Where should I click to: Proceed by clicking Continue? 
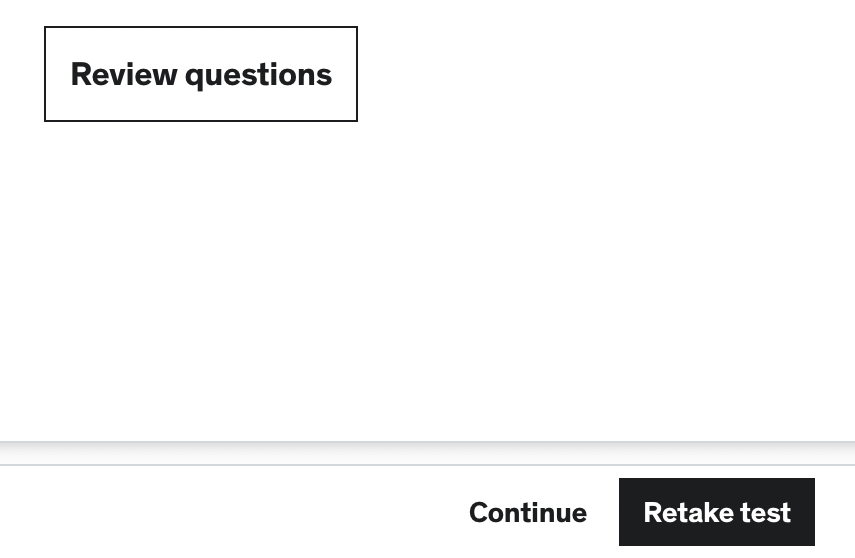pos(528,513)
